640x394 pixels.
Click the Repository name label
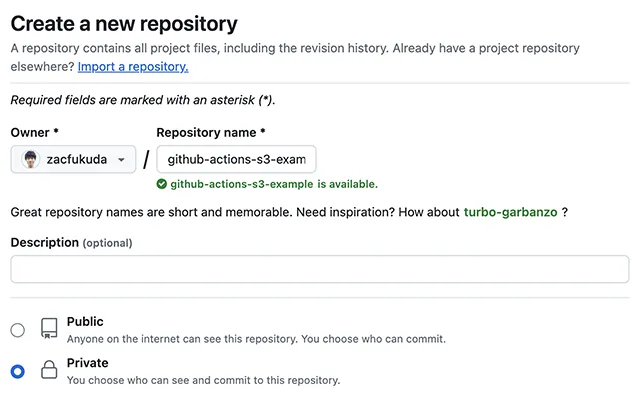[x=211, y=132]
